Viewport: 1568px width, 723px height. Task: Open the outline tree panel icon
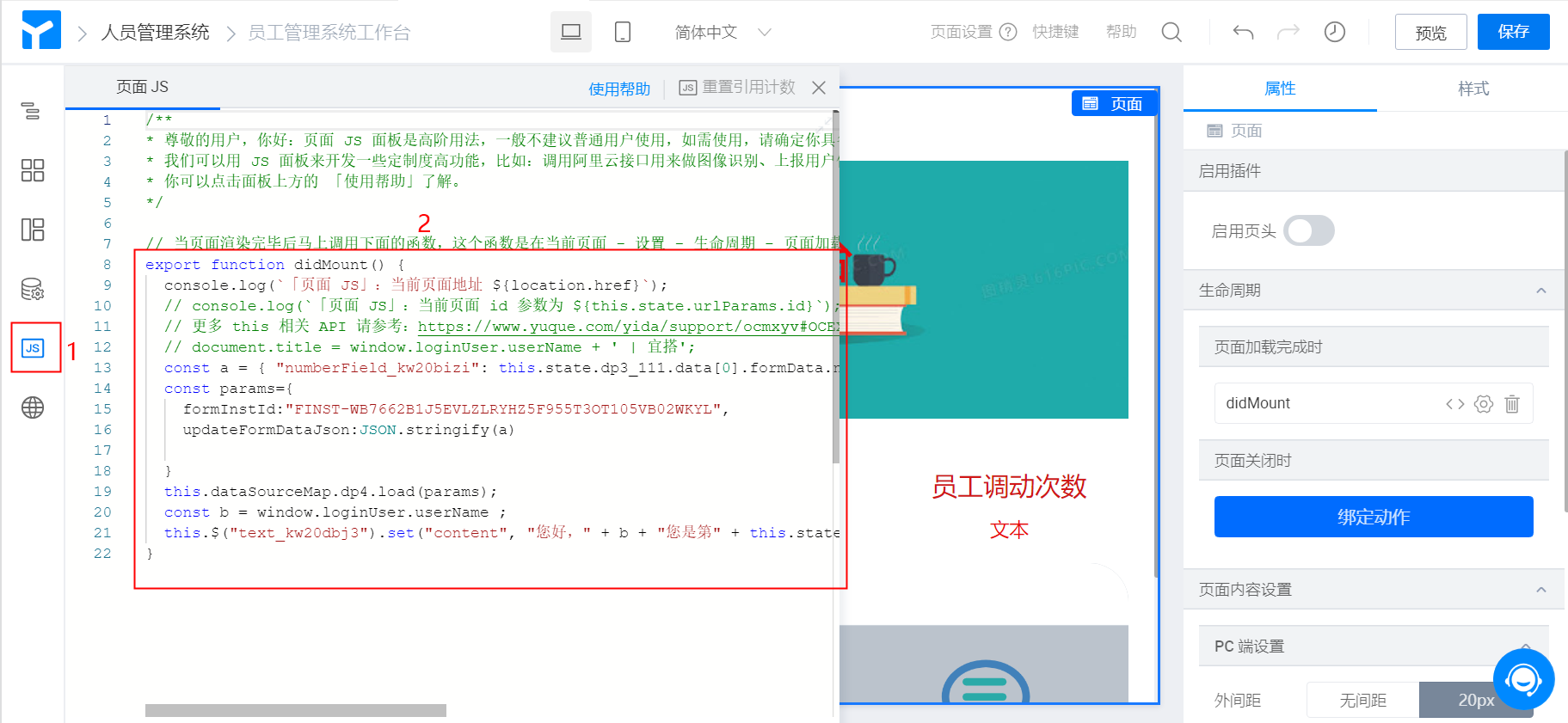[x=32, y=111]
